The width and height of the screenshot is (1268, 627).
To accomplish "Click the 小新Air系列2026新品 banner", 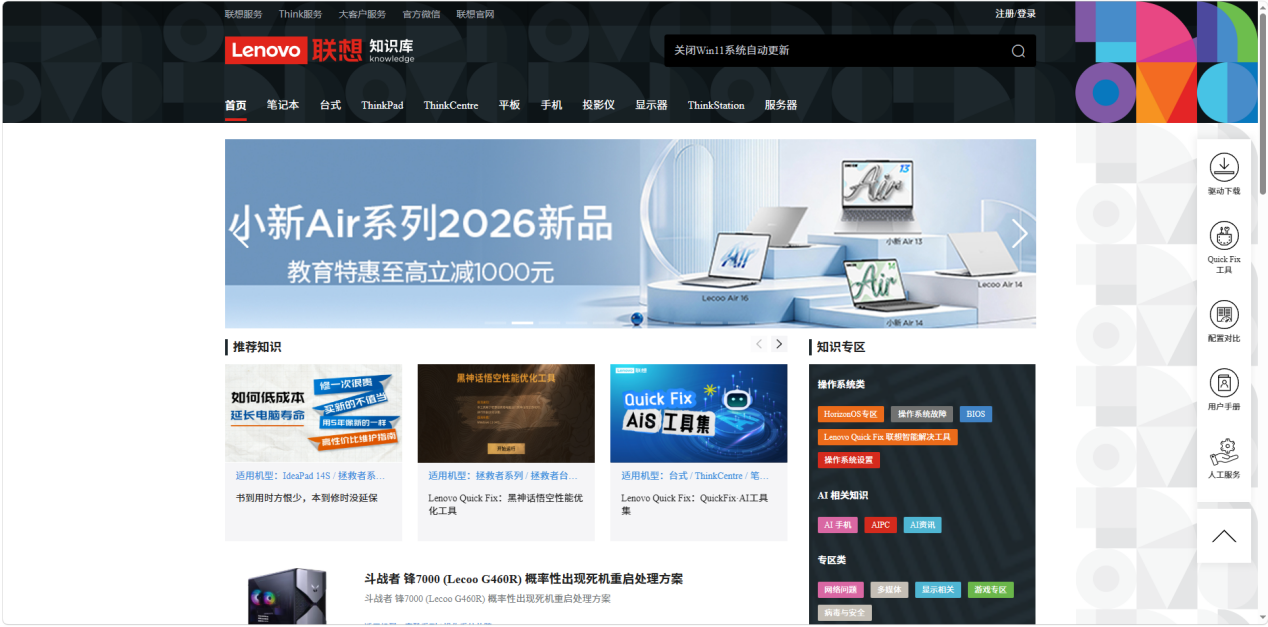I will tap(630, 233).
